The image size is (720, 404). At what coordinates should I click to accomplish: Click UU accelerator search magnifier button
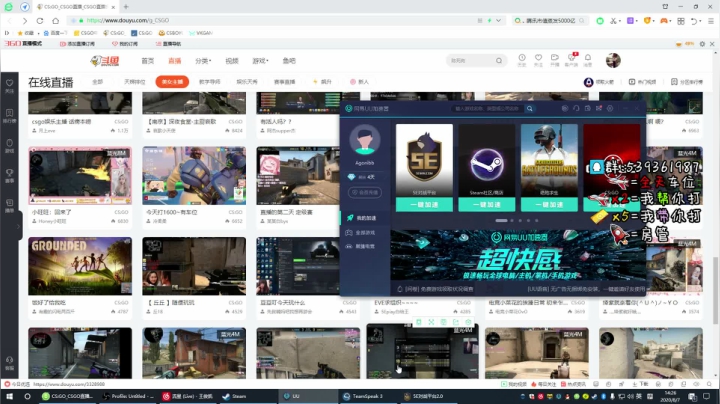(529, 108)
